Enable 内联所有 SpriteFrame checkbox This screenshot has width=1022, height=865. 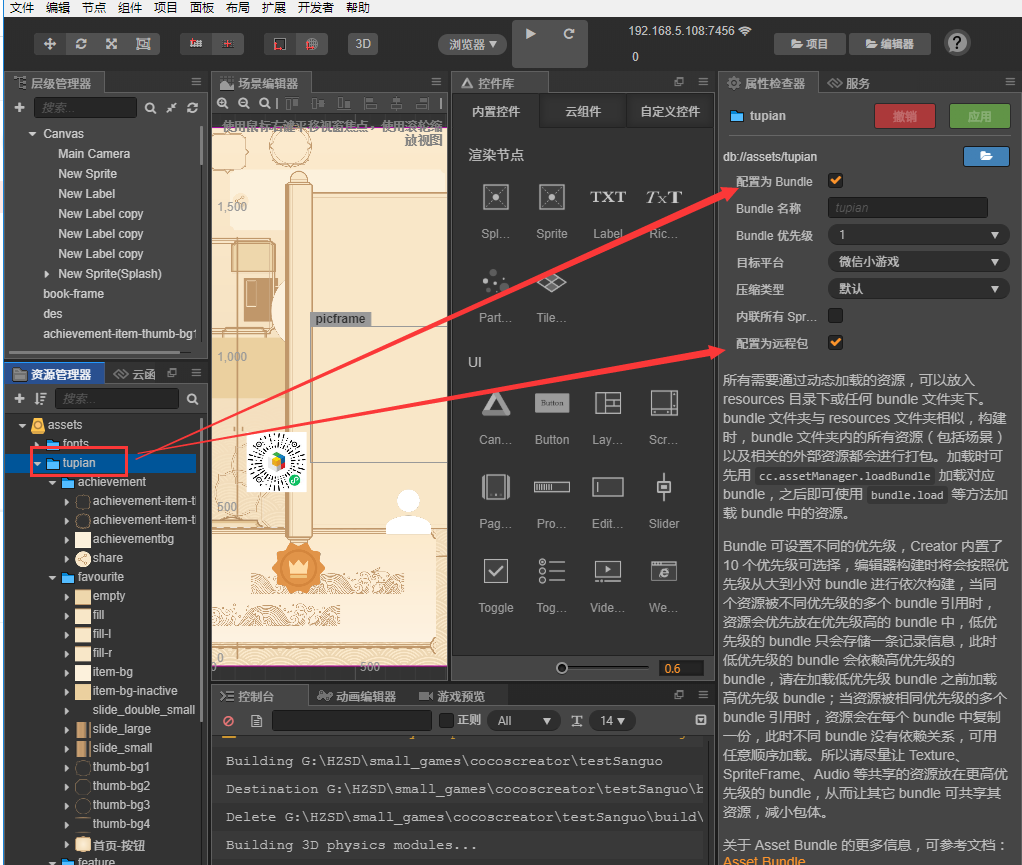coord(835,315)
